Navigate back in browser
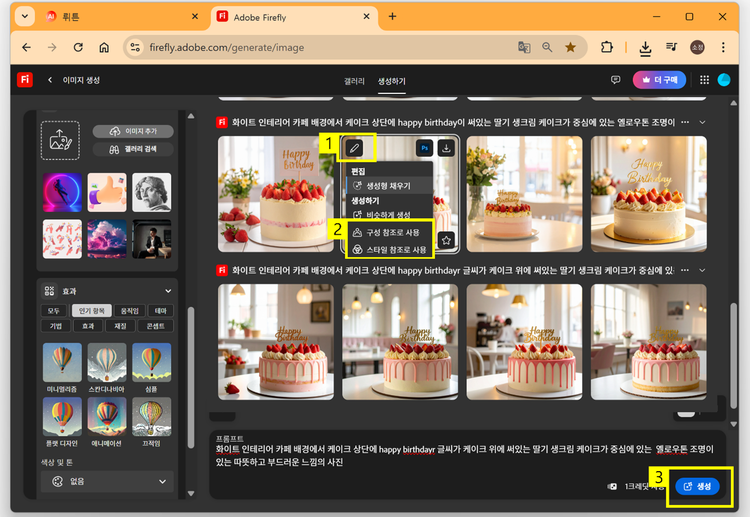750x517 pixels. click(x=27, y=47)
